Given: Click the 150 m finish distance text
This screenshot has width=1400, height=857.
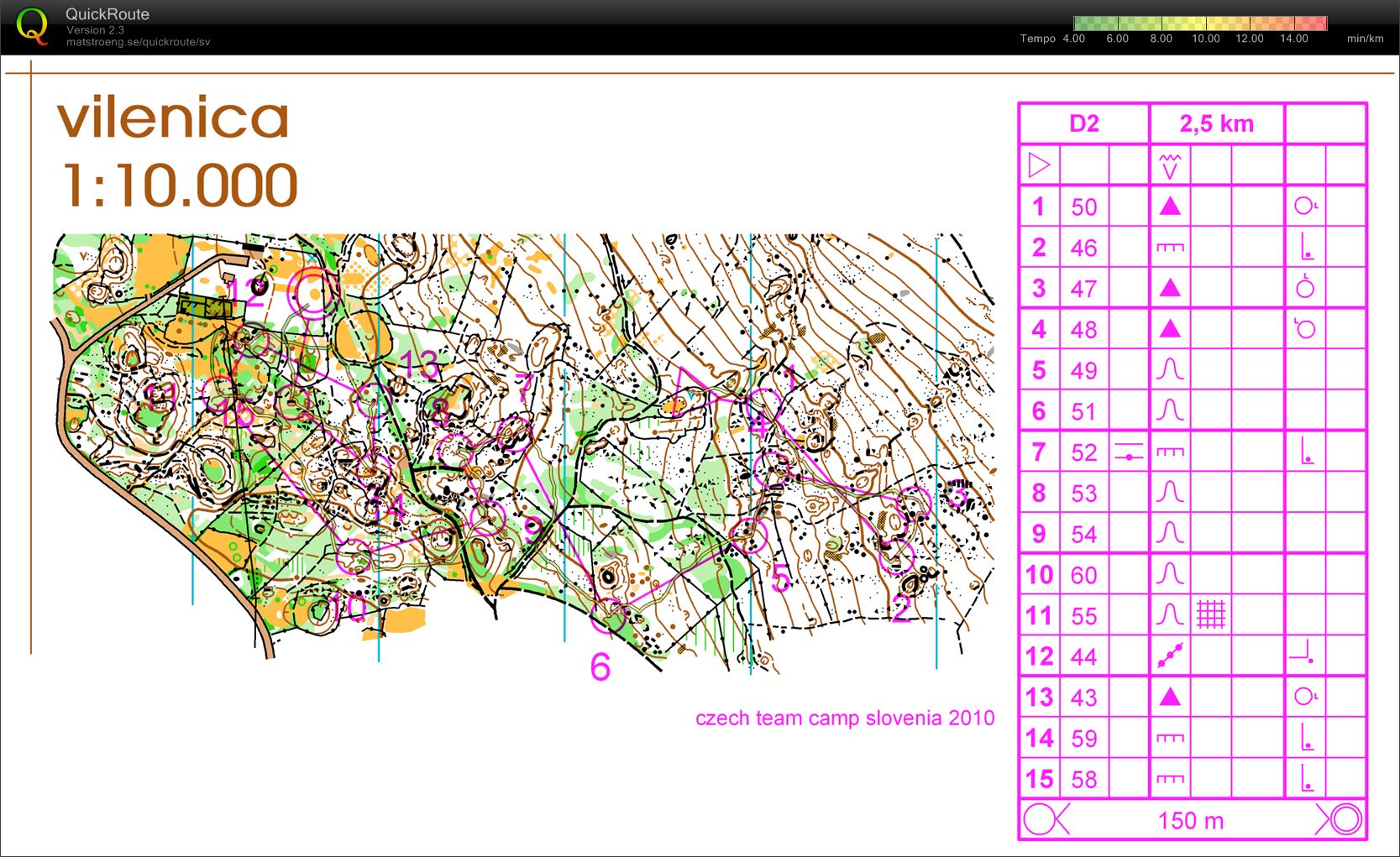Looking at the screenshot, I should pyautogui.click(x=1191, y=820).
